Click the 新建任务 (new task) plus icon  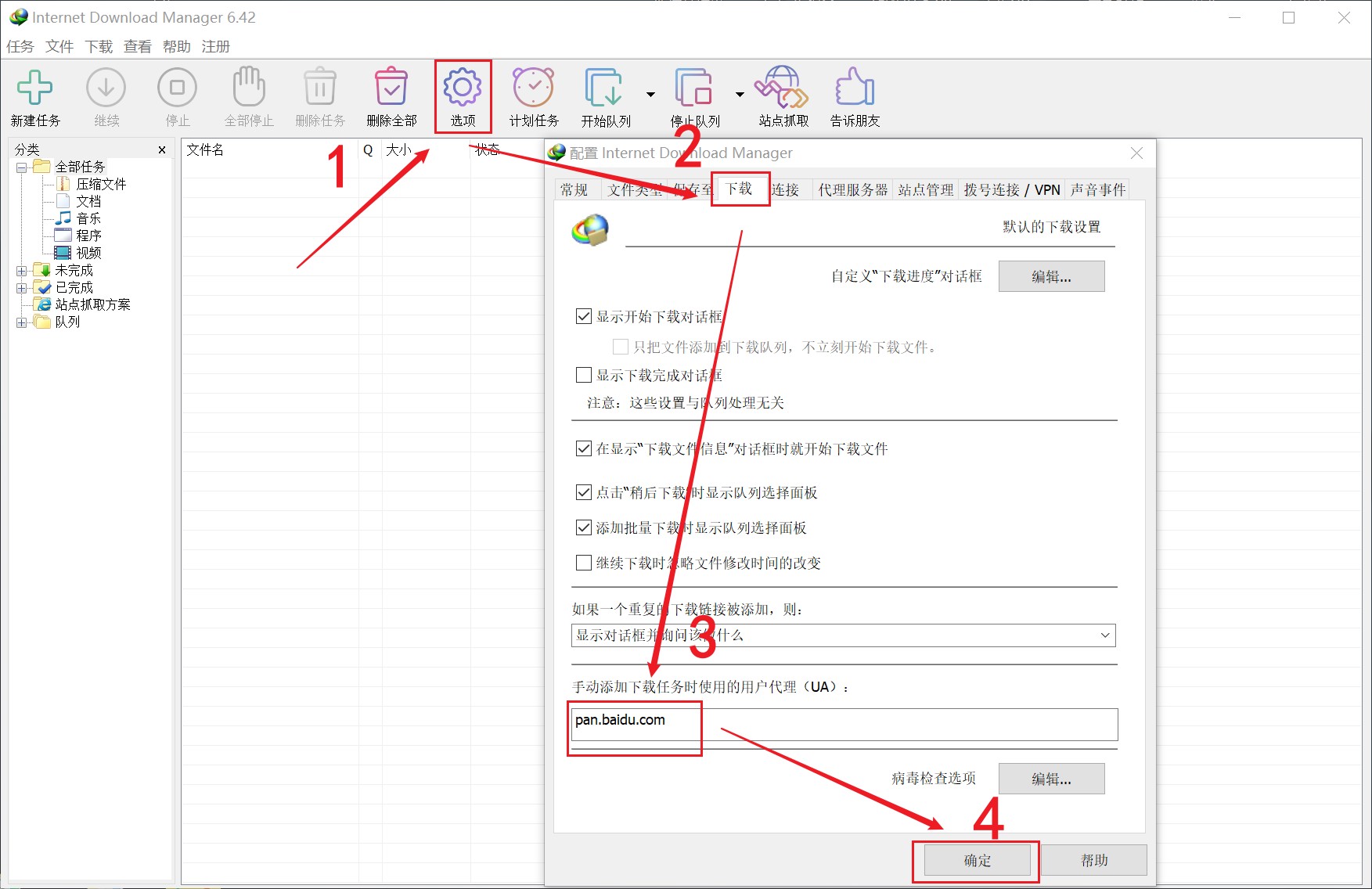[35, 88]
